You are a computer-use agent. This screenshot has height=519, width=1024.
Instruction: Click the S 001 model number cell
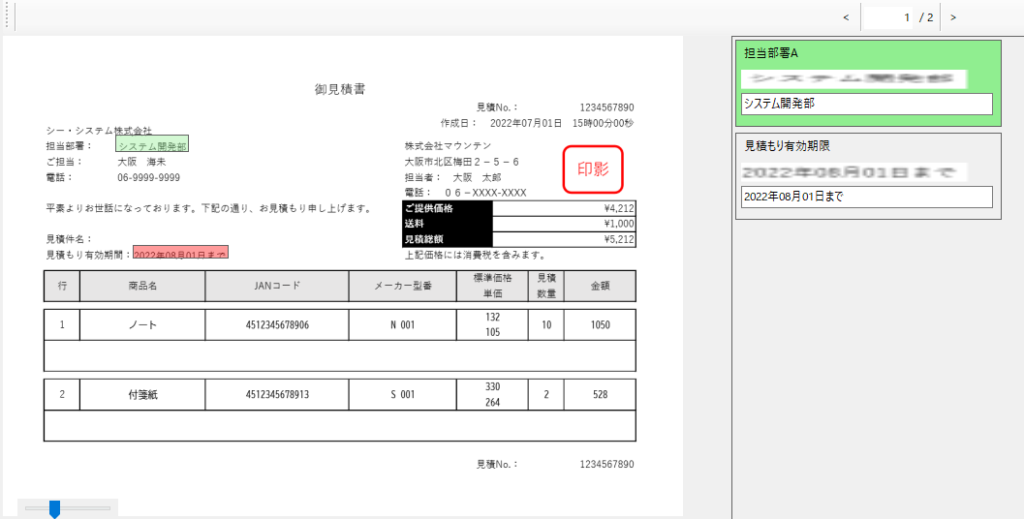(x=403, y=394)
